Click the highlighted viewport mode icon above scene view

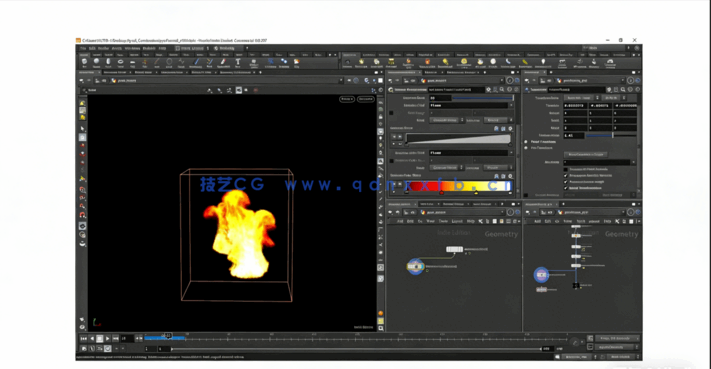tap(239, 90)
